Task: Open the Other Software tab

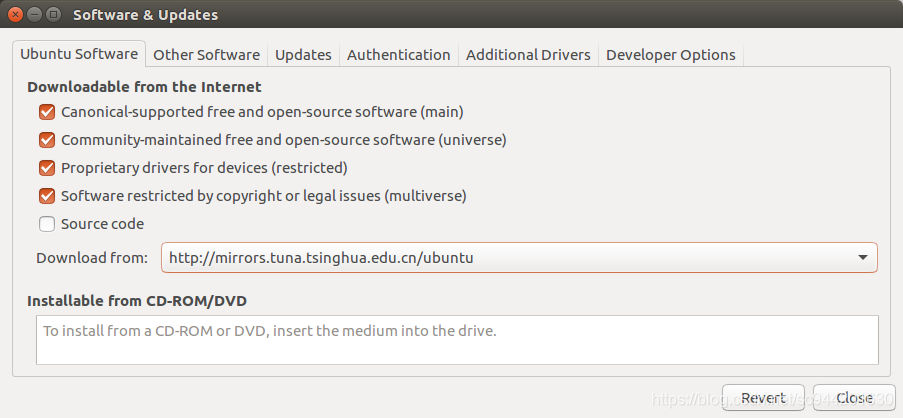Action: (206, 55)
